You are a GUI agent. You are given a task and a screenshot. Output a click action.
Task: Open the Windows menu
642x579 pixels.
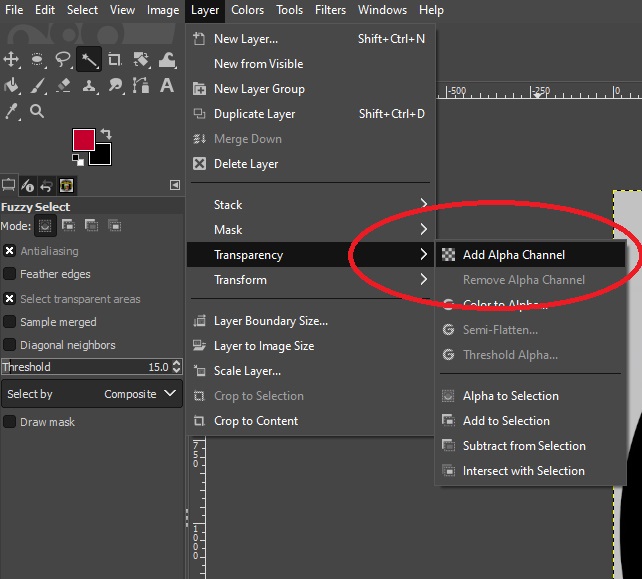tap(382, 10)
